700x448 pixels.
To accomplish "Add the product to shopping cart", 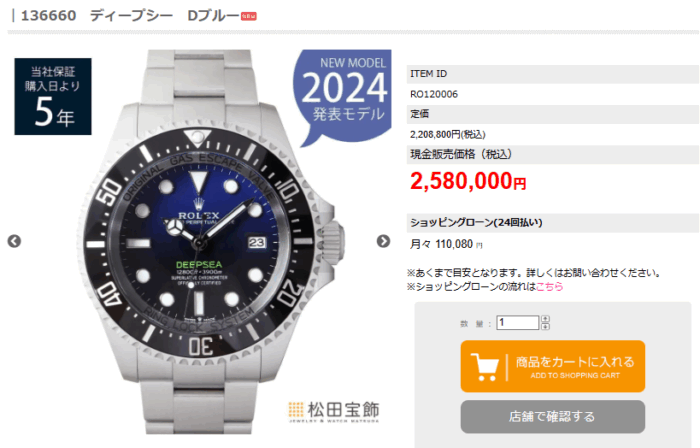I will [x=553, y=366].
